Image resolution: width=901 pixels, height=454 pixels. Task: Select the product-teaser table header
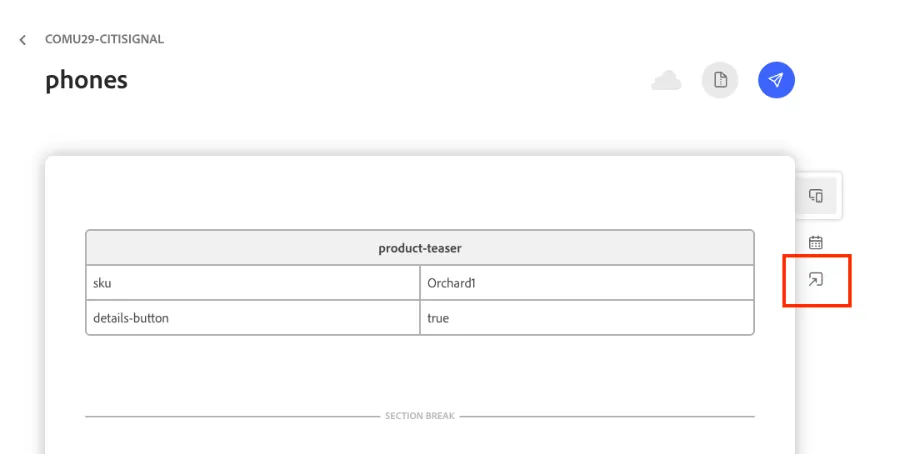pyautogui.click(x=420, y=248)
